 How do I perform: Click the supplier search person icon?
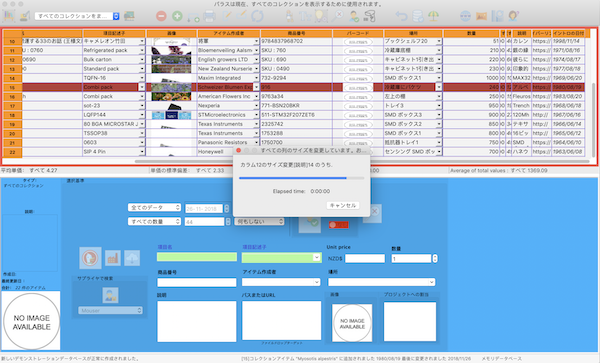click(x=110, y=295)
